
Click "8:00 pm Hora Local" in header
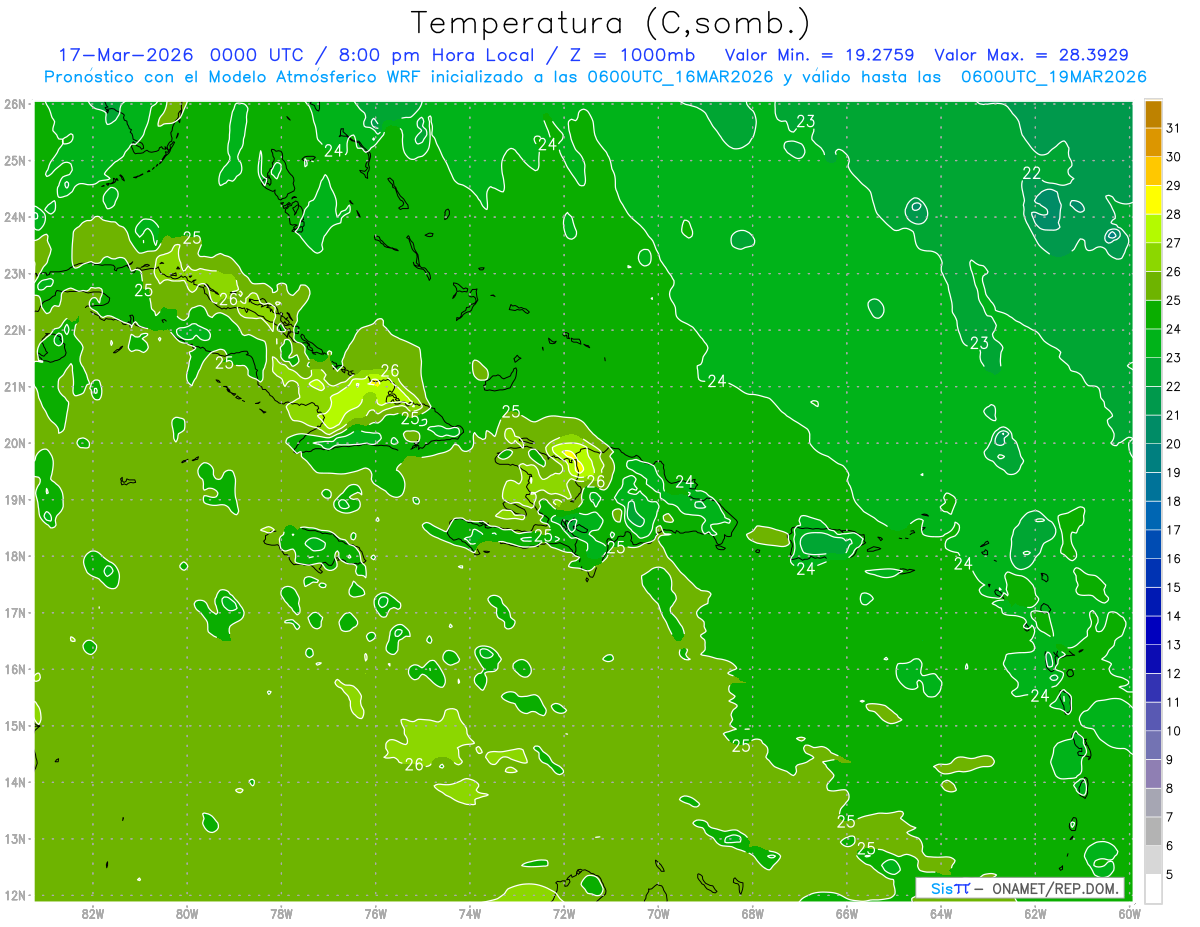[433, 54]
